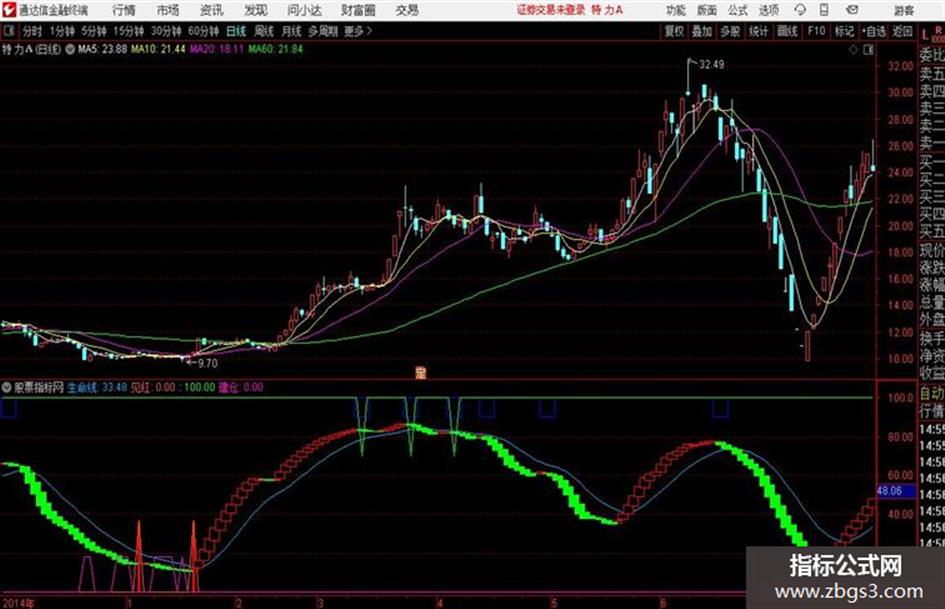Click the 换手 row in right panel

(x=932, y=338)
